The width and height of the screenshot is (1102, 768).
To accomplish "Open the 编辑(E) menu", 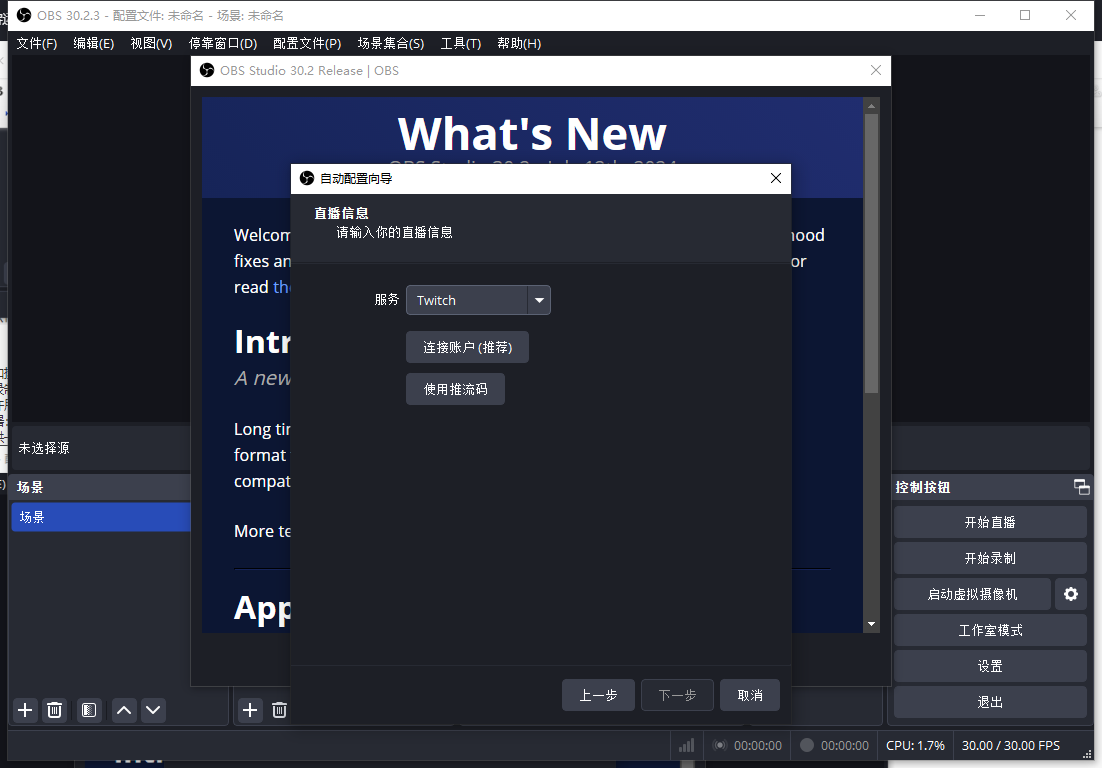I will [93, 44].
